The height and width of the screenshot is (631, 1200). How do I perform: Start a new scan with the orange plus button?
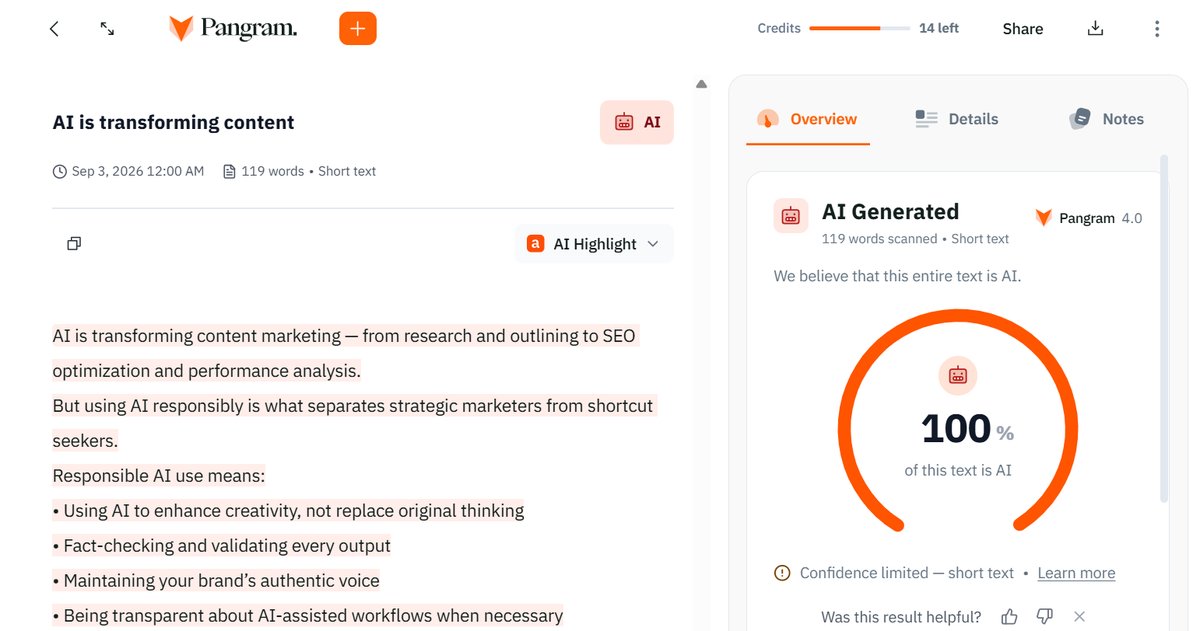click(x=358, y=29)
